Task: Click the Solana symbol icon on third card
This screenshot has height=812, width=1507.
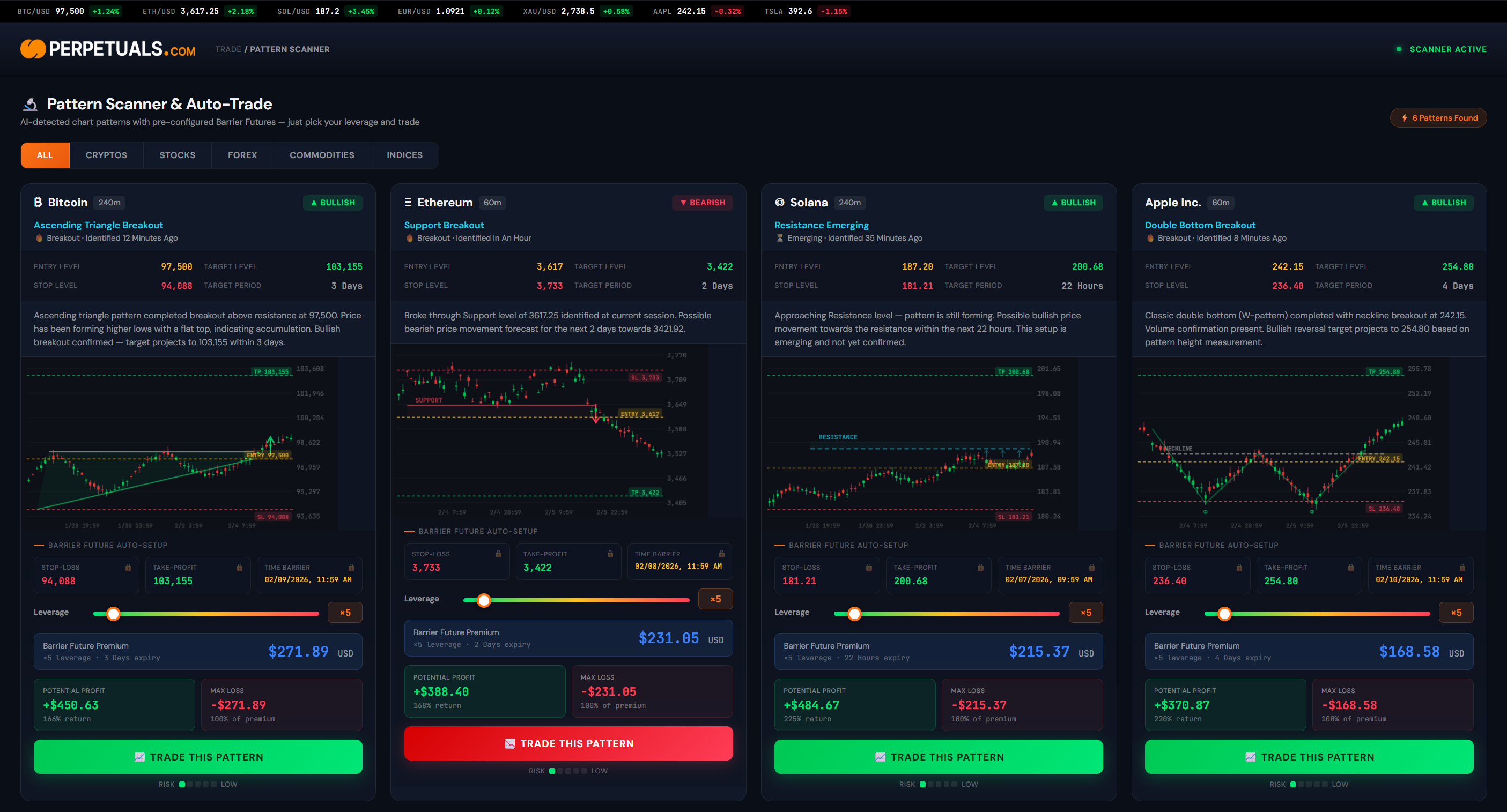Action: click(x=779, y=202)
